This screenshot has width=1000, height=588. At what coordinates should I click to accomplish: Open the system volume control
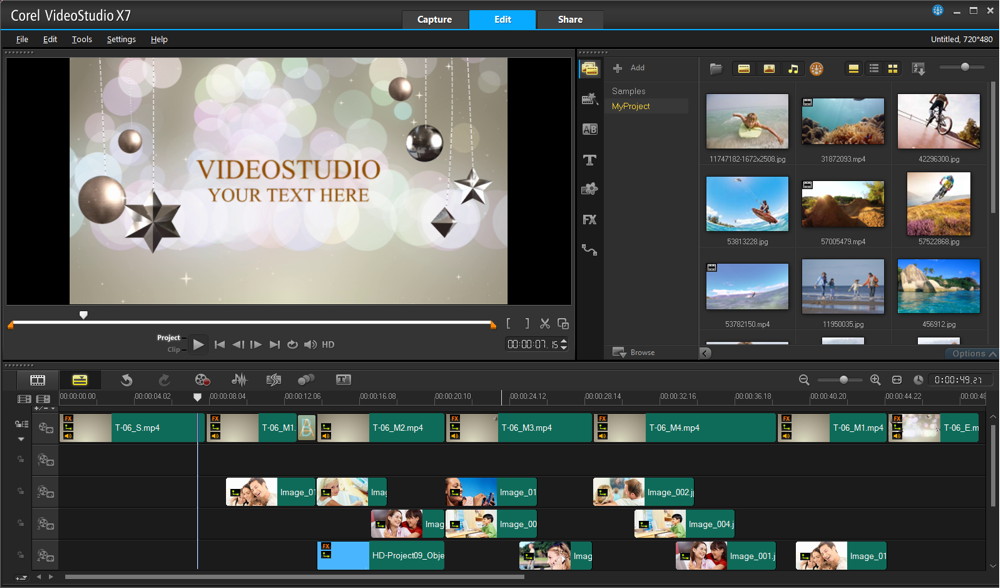point(310,344)
